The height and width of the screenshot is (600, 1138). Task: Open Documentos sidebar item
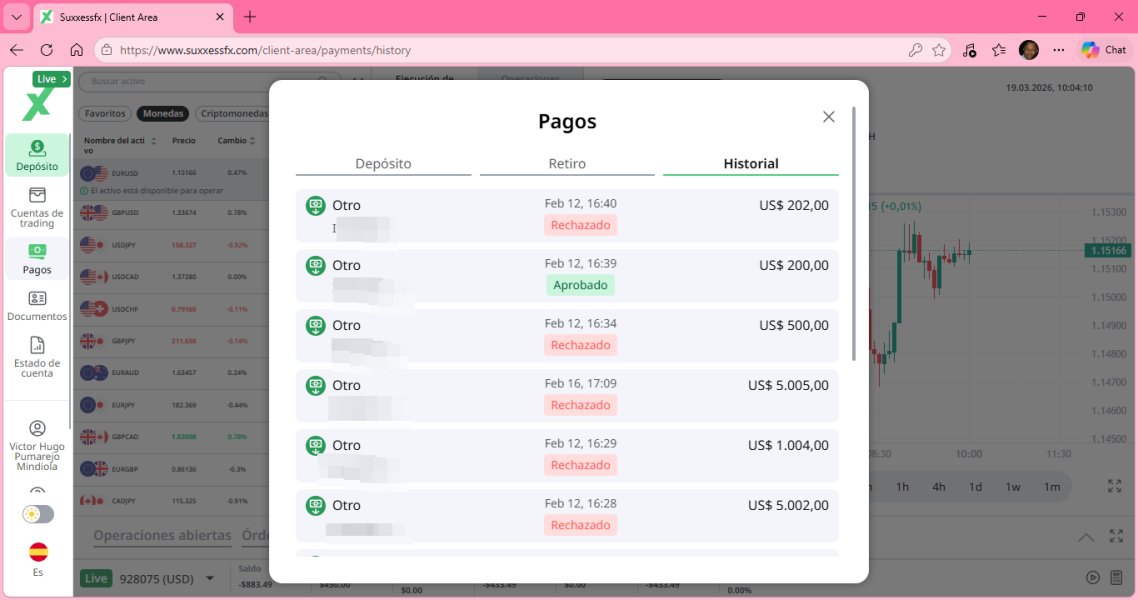pyautogui.click(x=37, y=305)
